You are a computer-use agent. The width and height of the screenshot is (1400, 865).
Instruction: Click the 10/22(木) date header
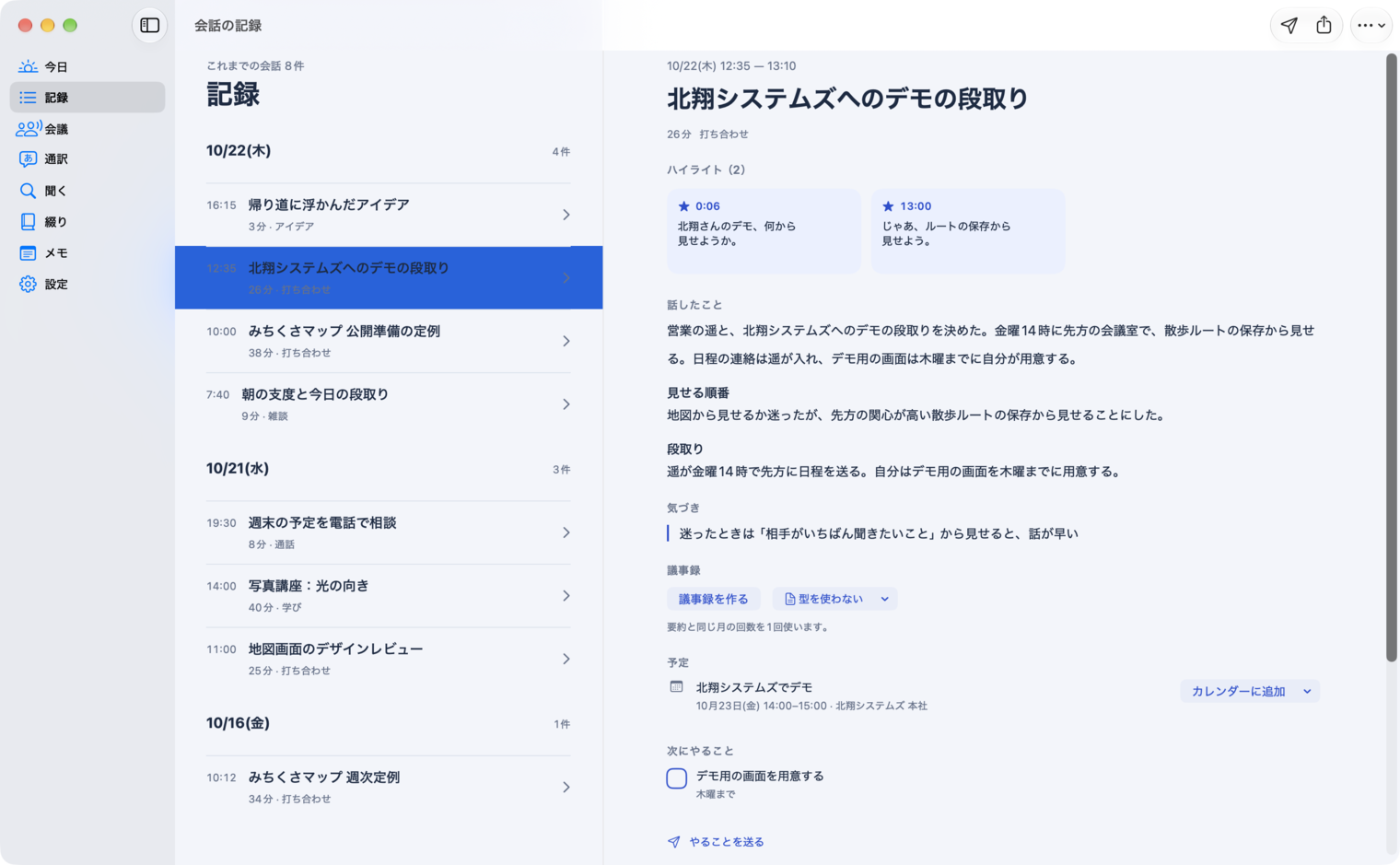[x=239, y=151]
